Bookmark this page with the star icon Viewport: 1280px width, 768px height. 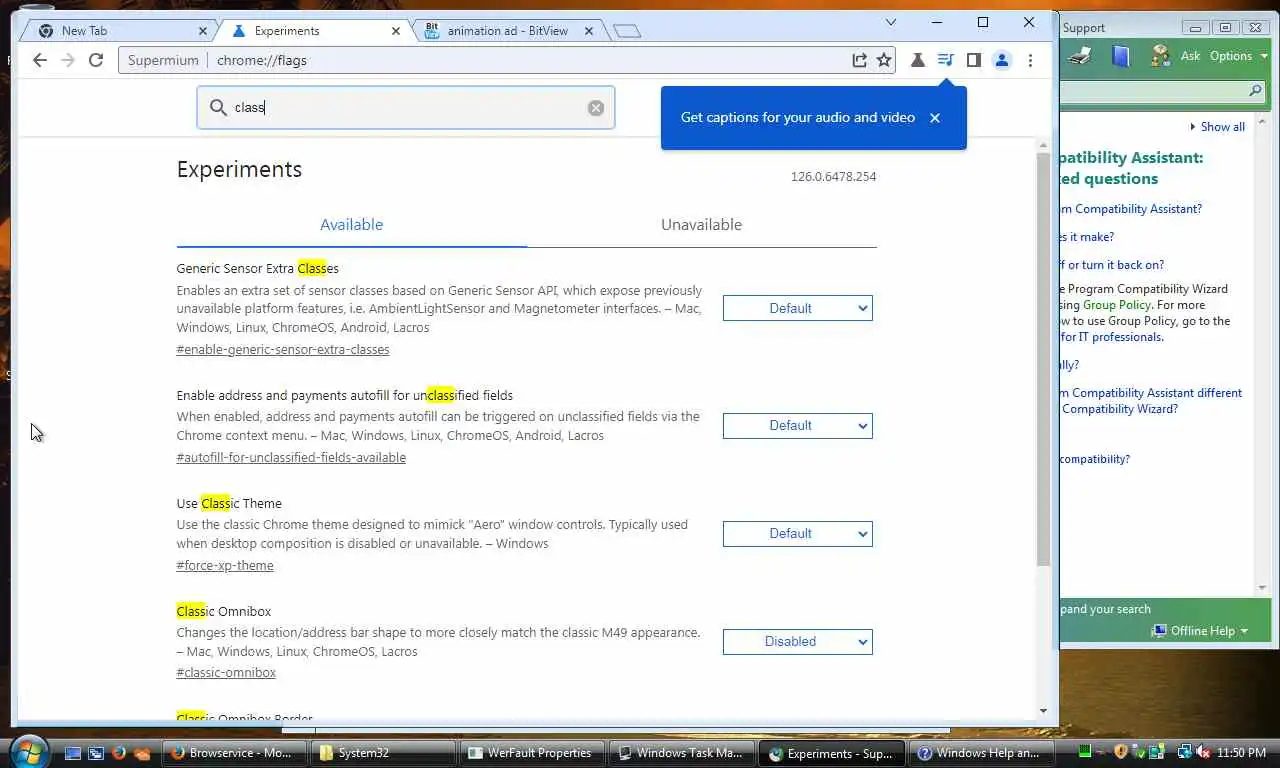(x=884, y=60)
